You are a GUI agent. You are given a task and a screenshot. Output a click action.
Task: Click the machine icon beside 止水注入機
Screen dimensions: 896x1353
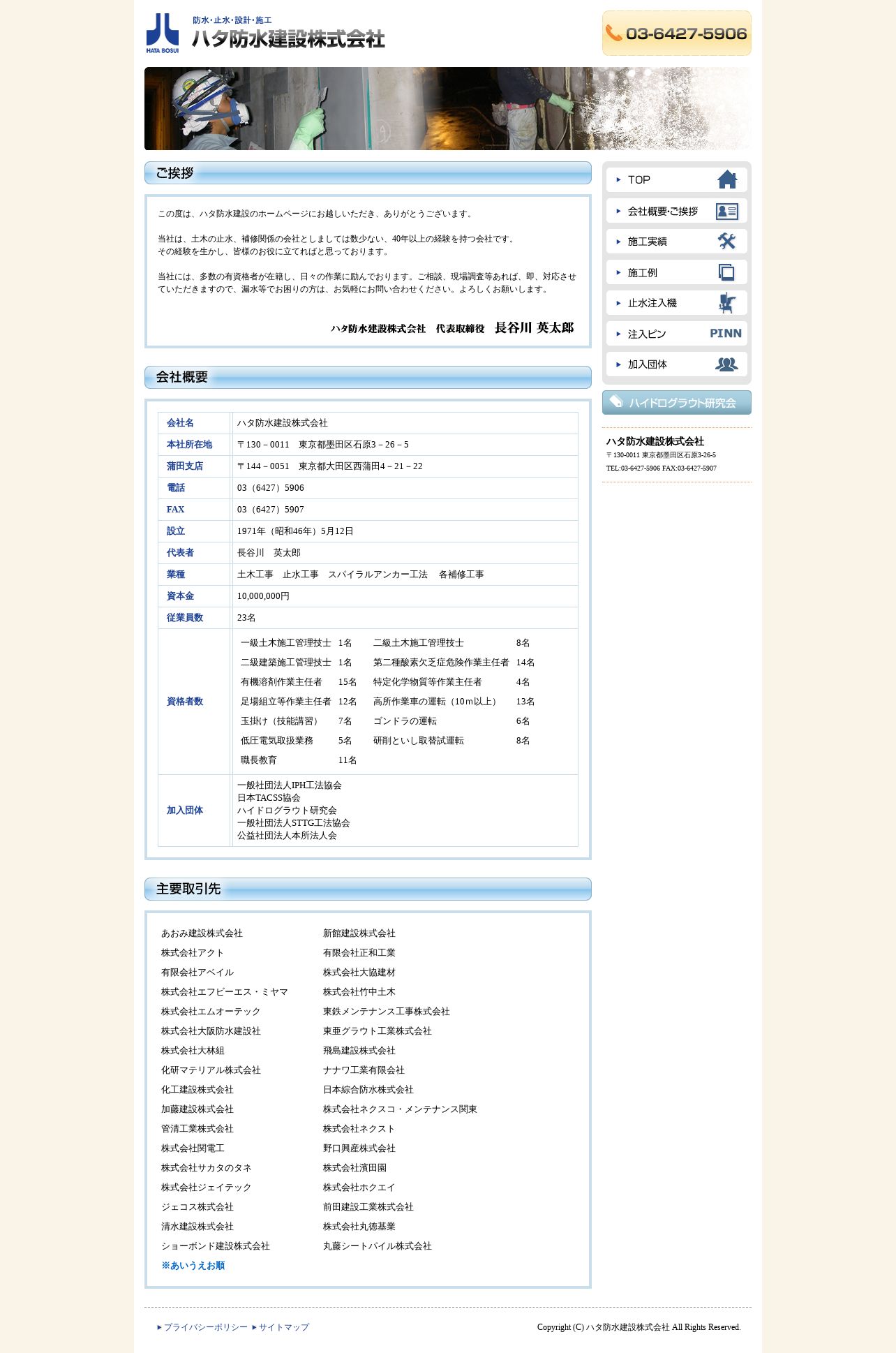click(727, 303)
